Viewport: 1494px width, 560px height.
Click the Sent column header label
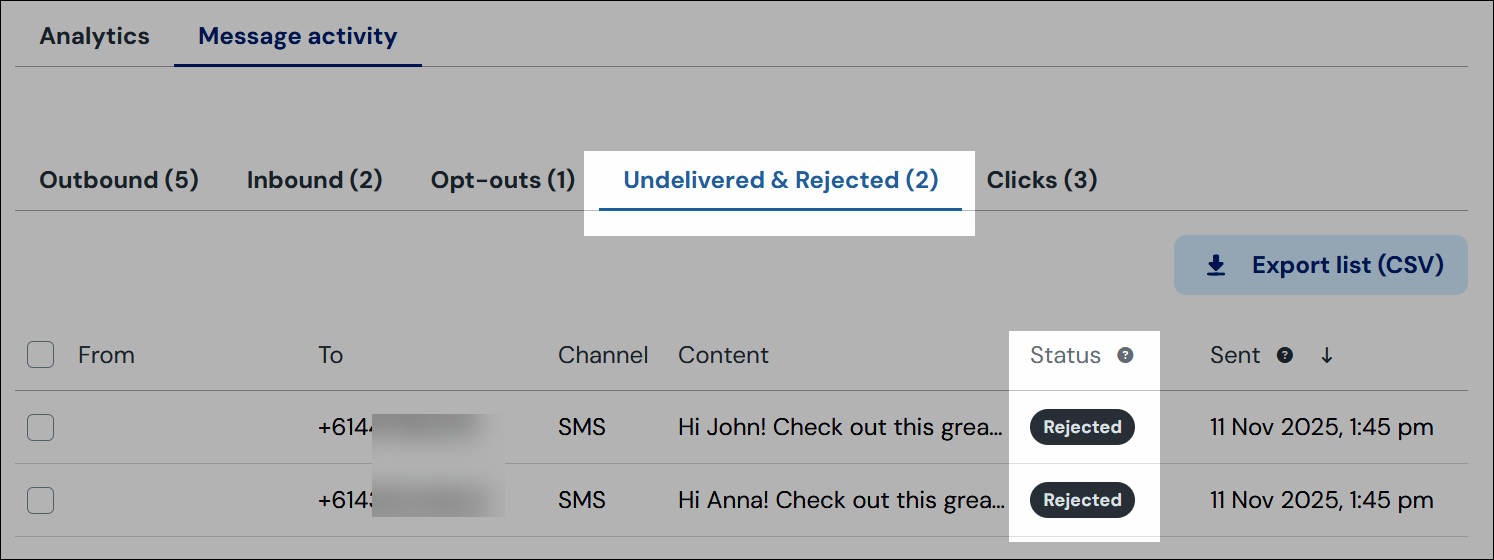point(1235,355)
